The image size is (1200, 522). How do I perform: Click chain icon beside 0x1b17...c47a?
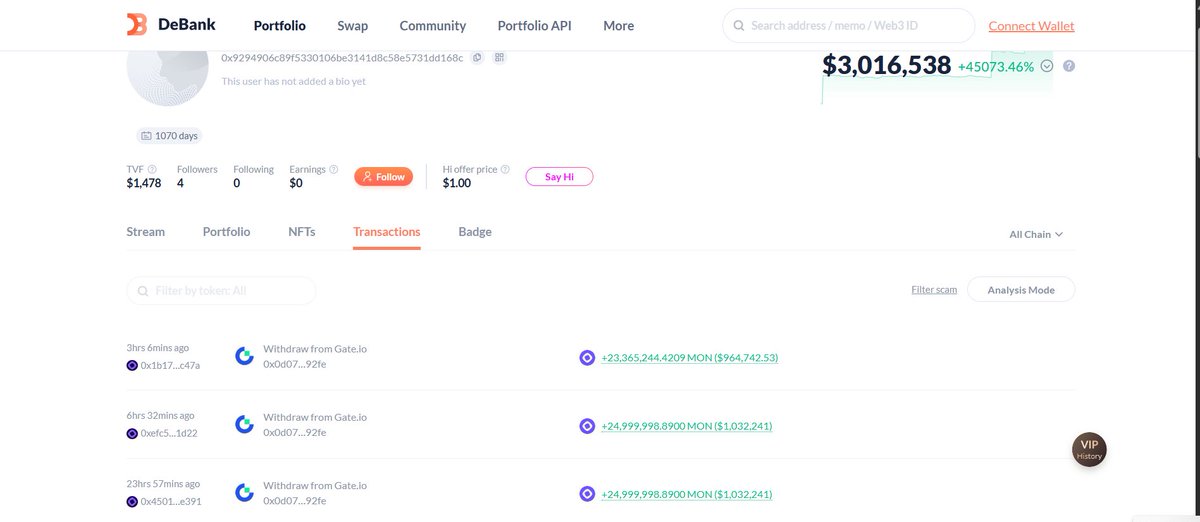pos(132,365)
